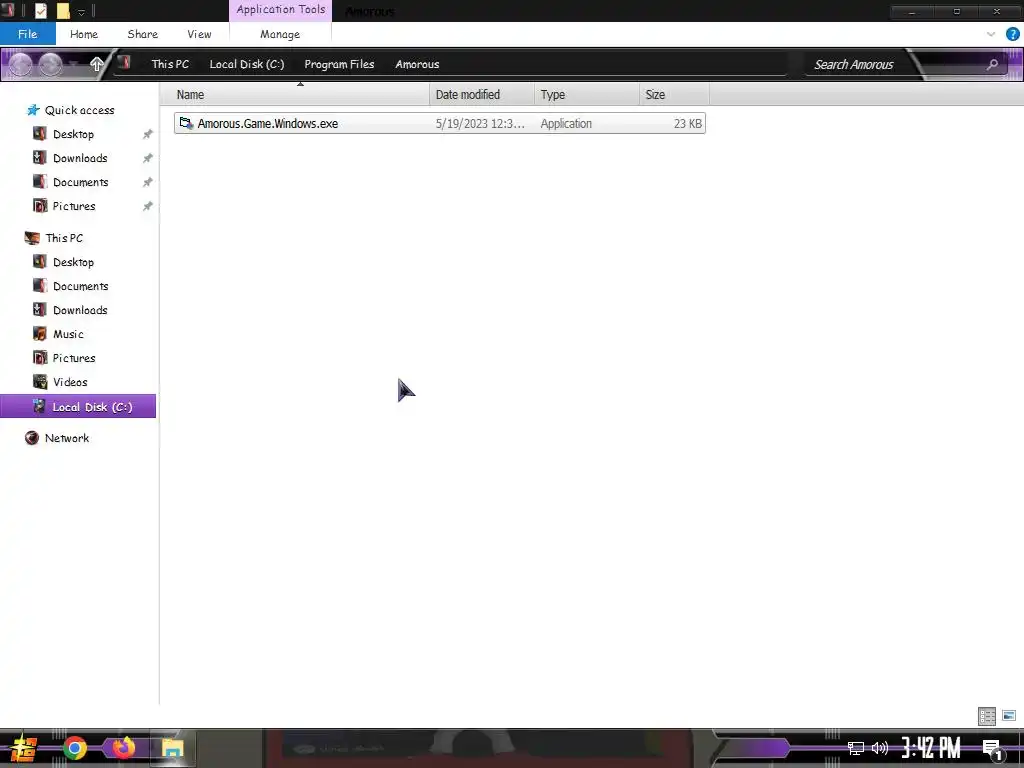Open Network in navigation pane
Image resolution: width=1024 pixels, height=768 pixels.
click(x=67, y=438)
